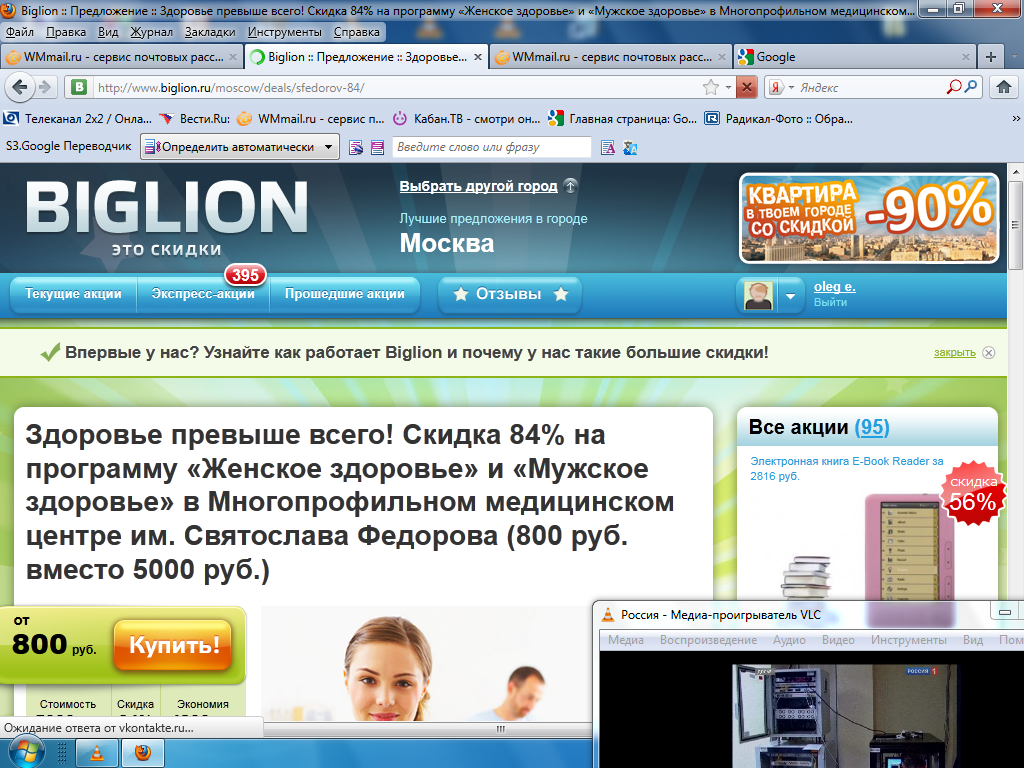This screenshot has height=768, width=1024.
Task: Click the up-arrow icon next to city selector
Action: [570, 186]
